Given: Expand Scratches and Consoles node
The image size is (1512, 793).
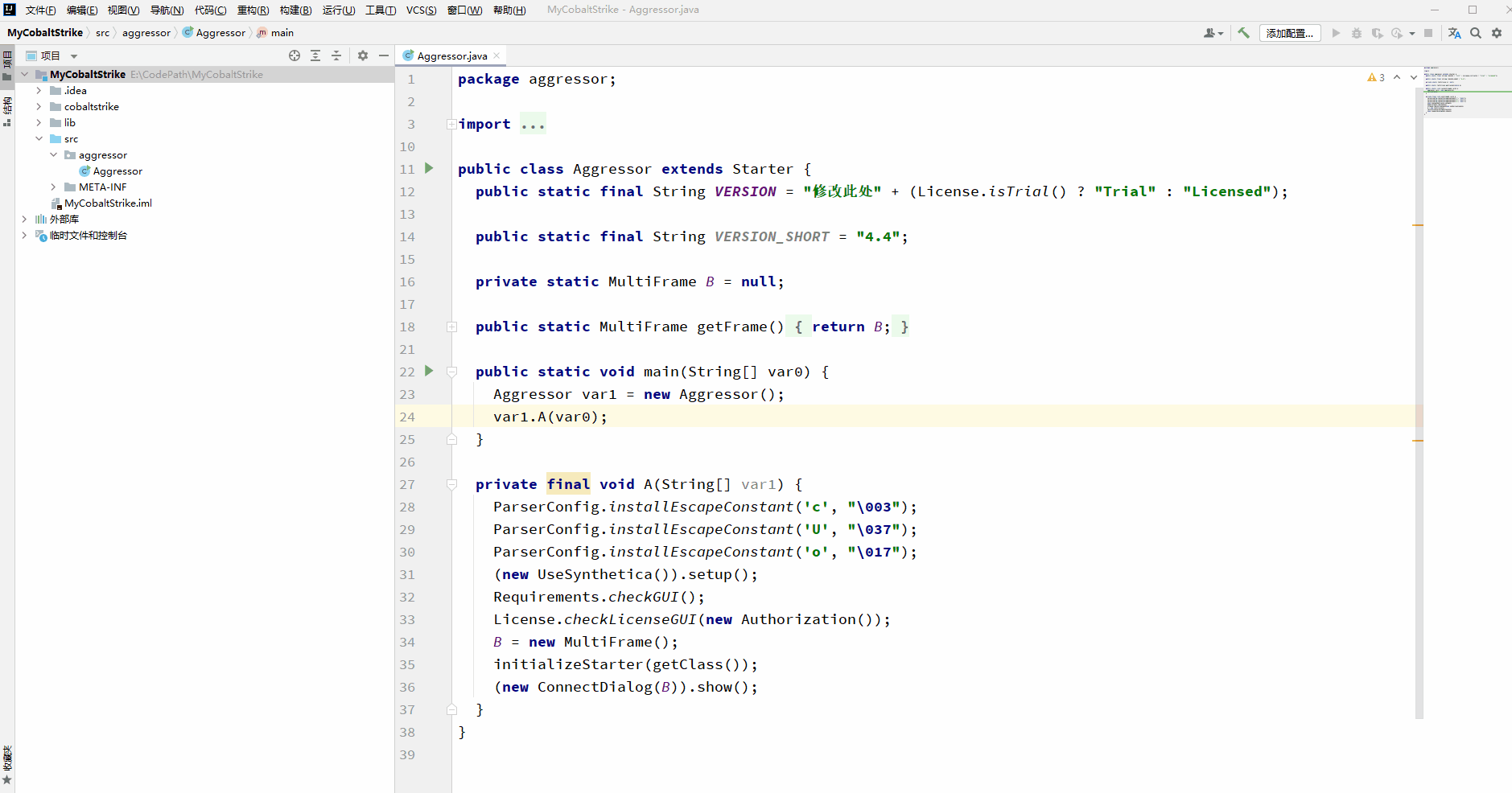Looking at the screenshot, I should (x=24, y=235).
